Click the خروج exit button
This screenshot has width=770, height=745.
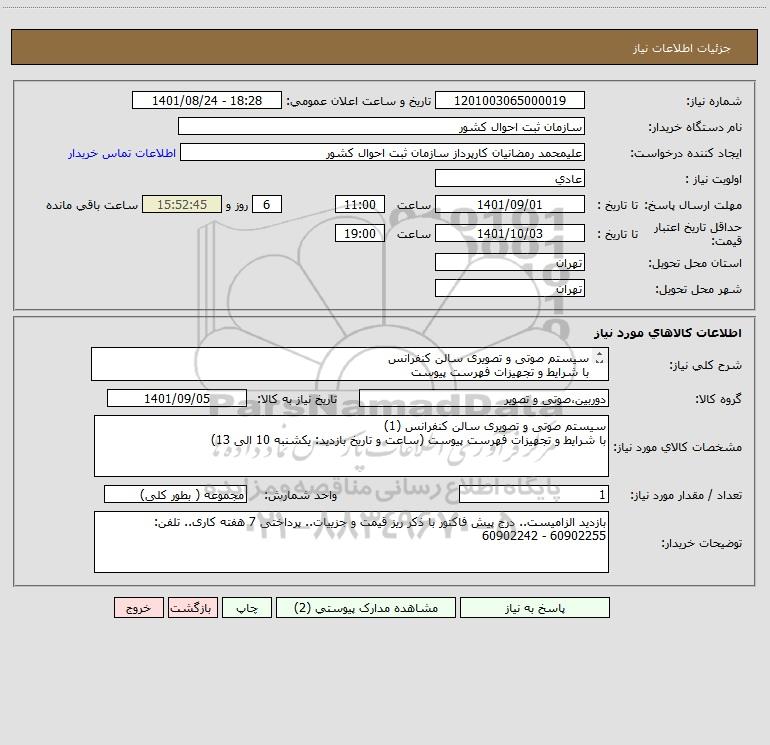point(138,608)
